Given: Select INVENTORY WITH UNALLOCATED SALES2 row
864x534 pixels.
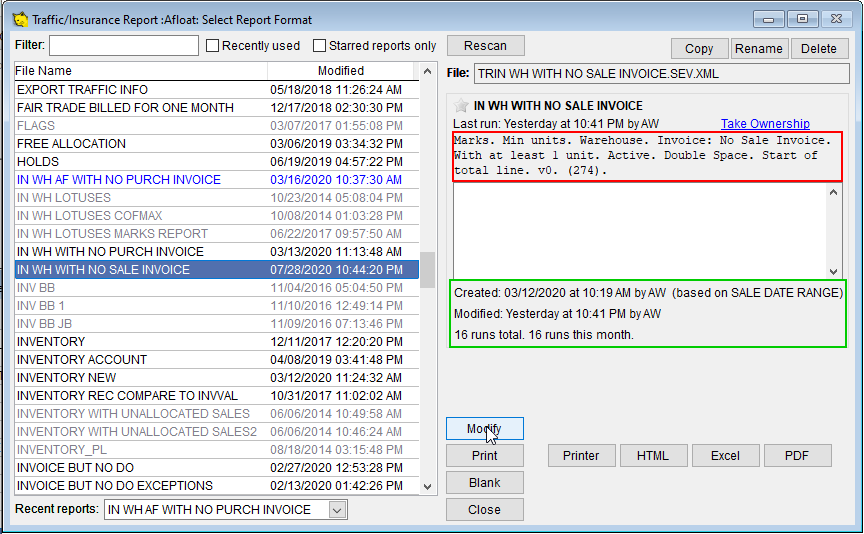Looking at the screenshot, I should [x=217, y=431].
